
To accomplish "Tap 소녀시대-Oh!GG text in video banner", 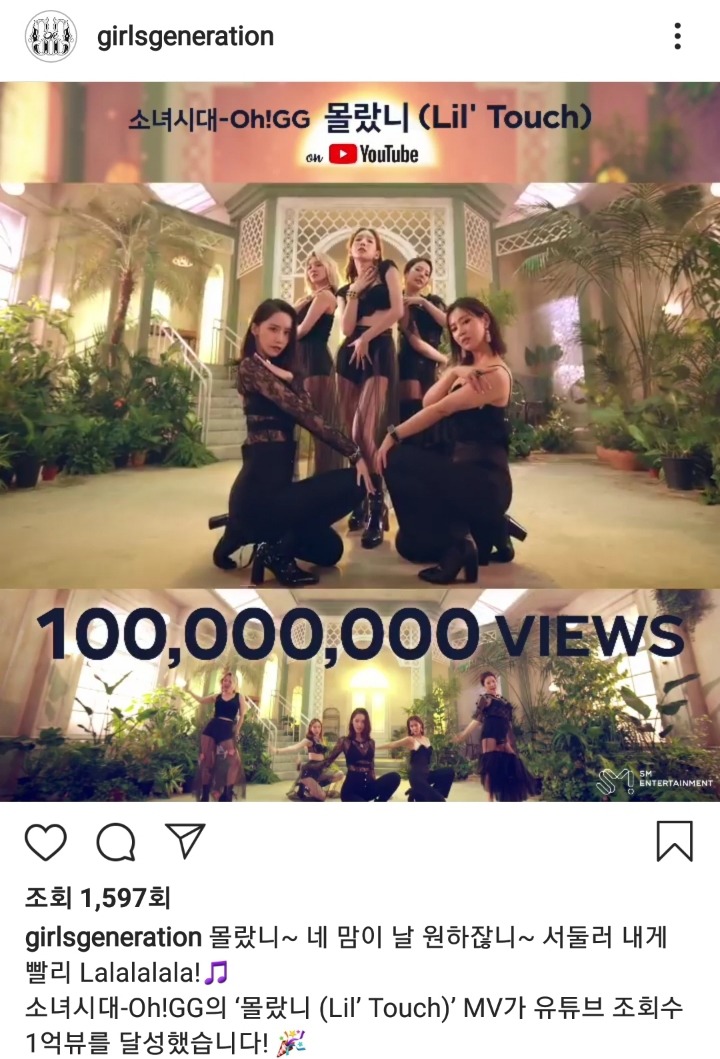I will tap(220, 120).
